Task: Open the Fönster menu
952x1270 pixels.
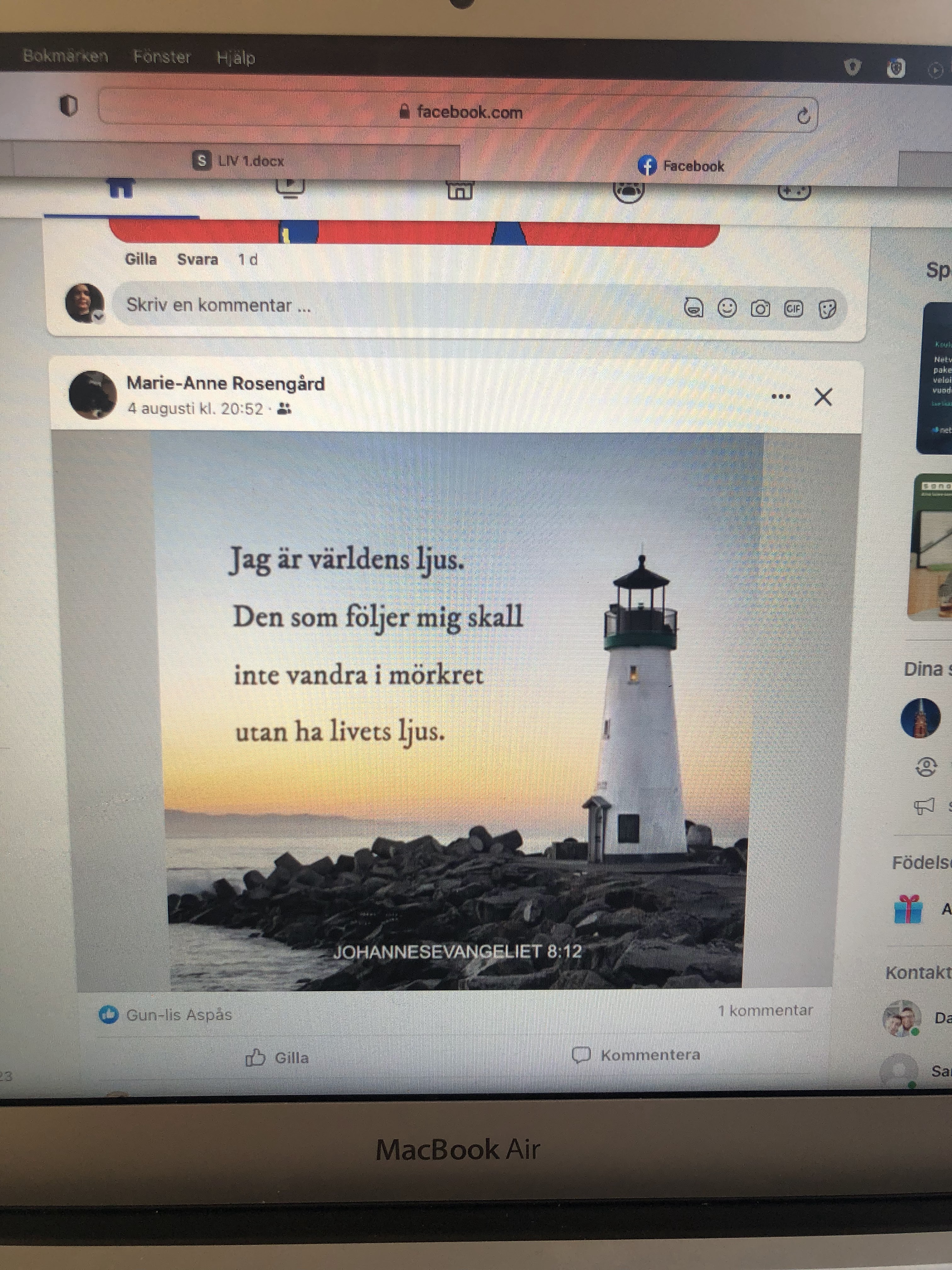Action: 162,57
